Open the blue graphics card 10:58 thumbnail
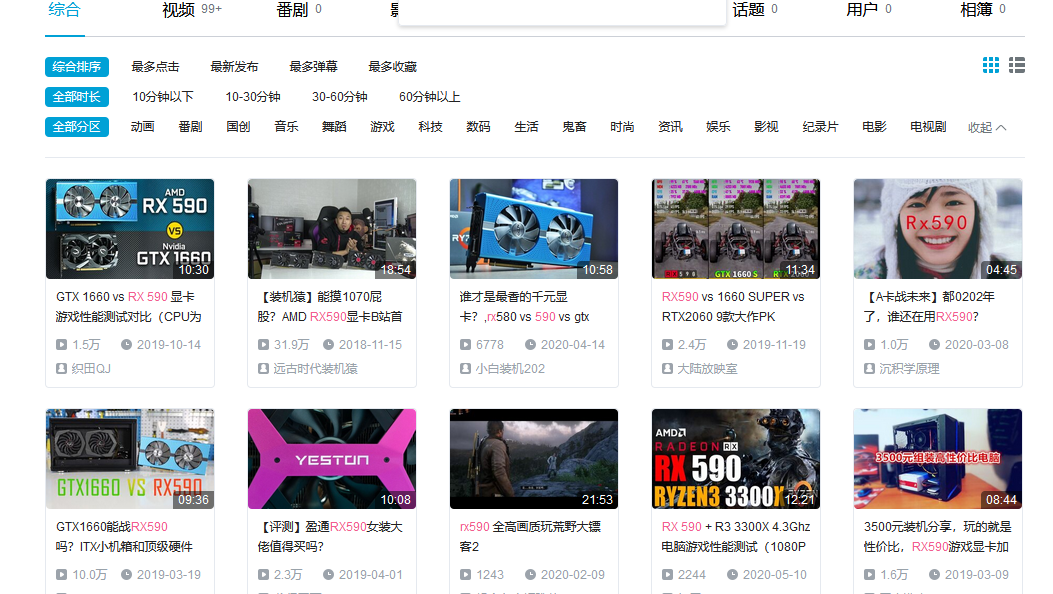 [x=534, y=229]
